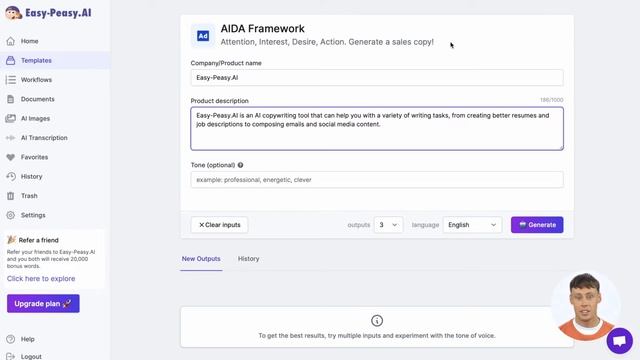Open AI Transcription from sidebar

44,138
